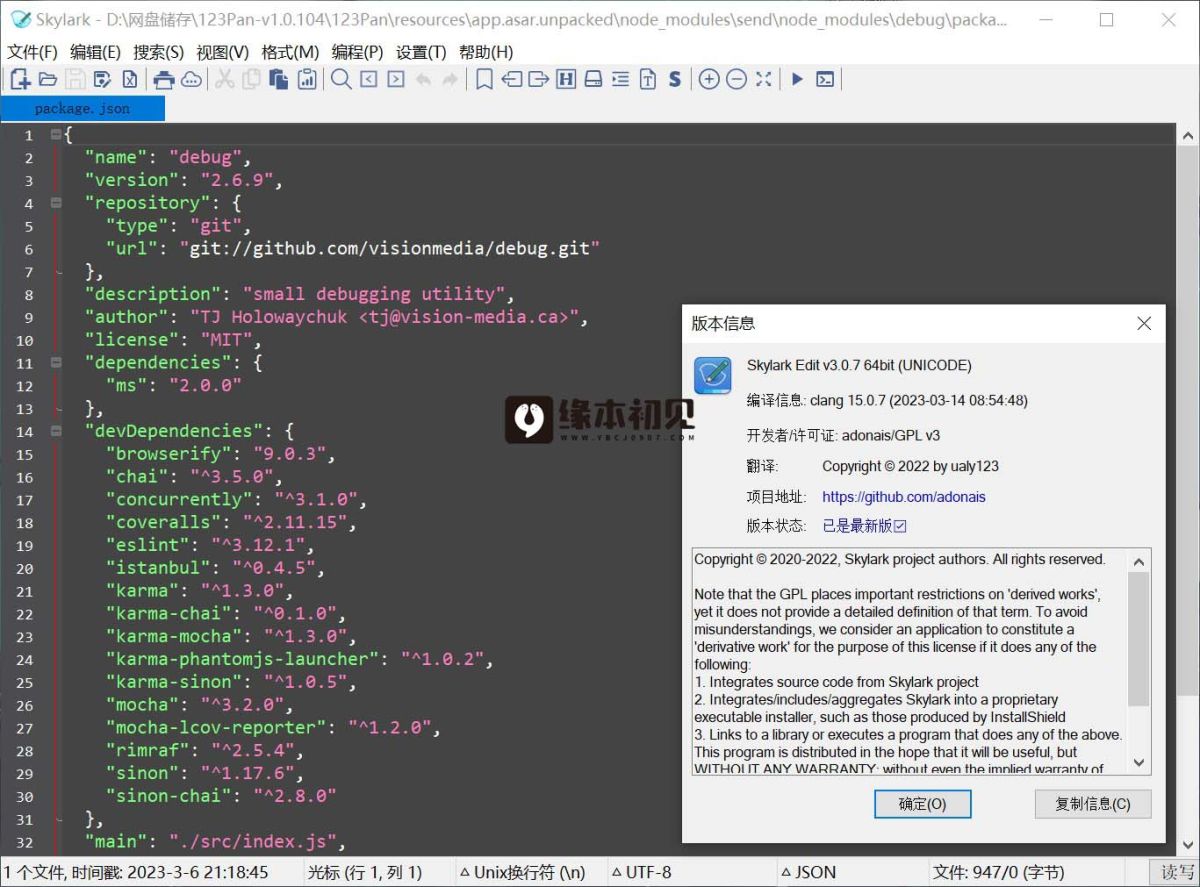Click line number 20 in the gutter
Viewport: 1200px width, 887px height.
24,568
